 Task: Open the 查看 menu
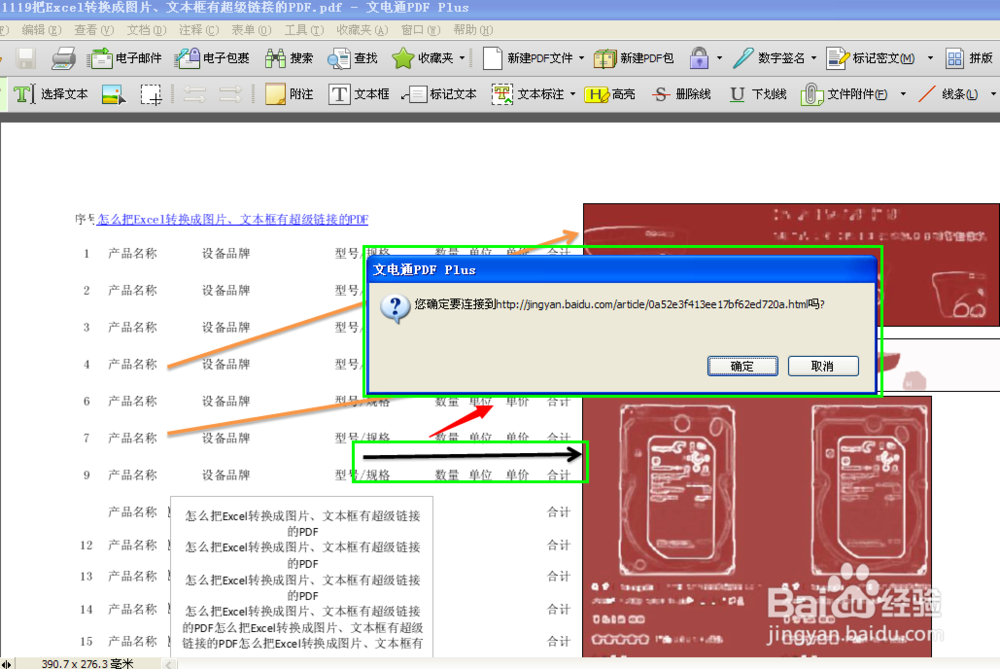tap(94, 30)
